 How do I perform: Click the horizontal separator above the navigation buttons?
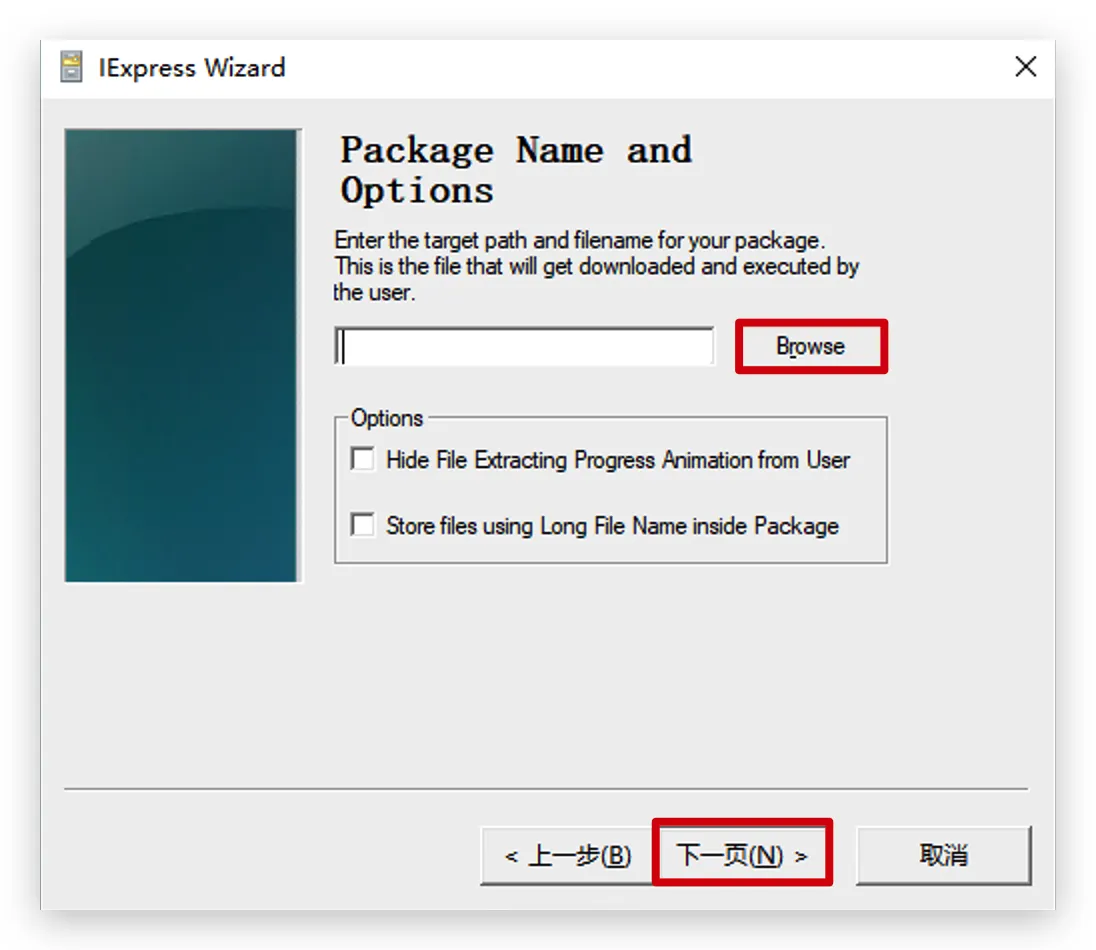(x=545, y=789)
